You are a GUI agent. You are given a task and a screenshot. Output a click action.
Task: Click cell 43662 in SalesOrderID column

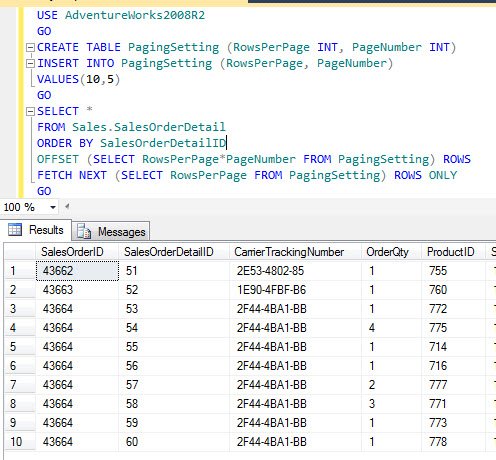tap(77, 271)
